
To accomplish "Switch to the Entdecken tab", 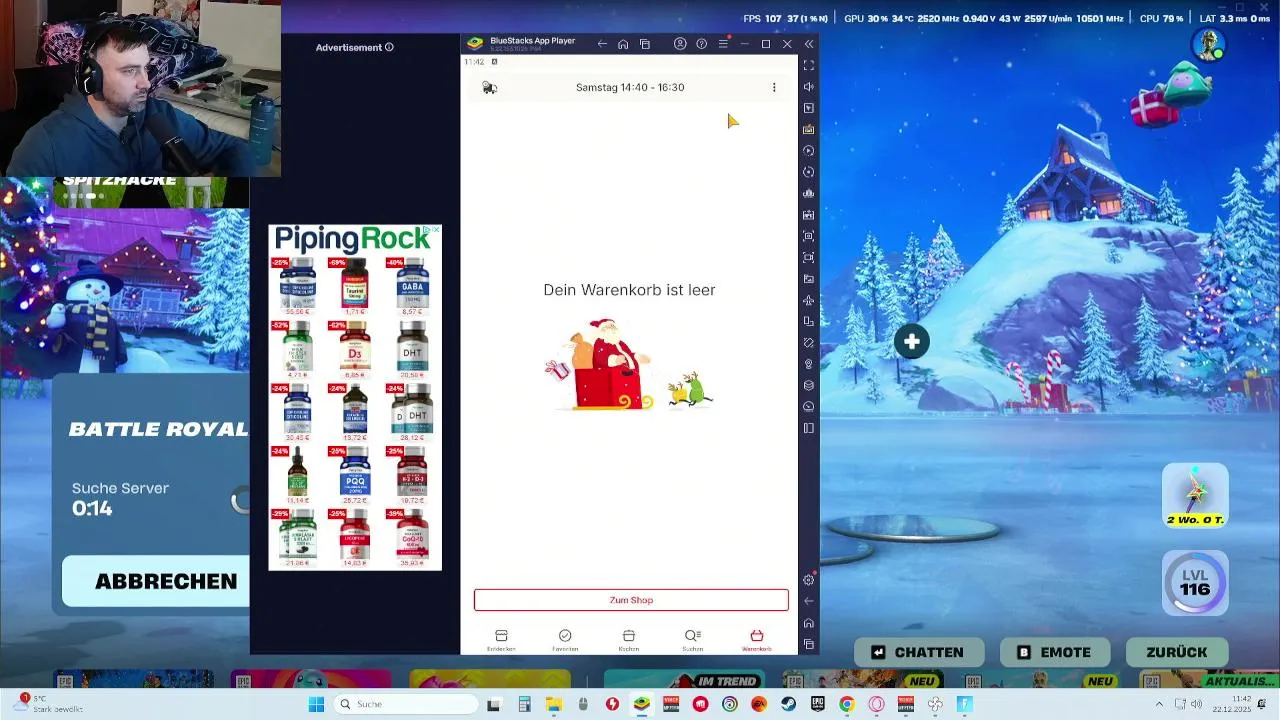I will 501,640.
